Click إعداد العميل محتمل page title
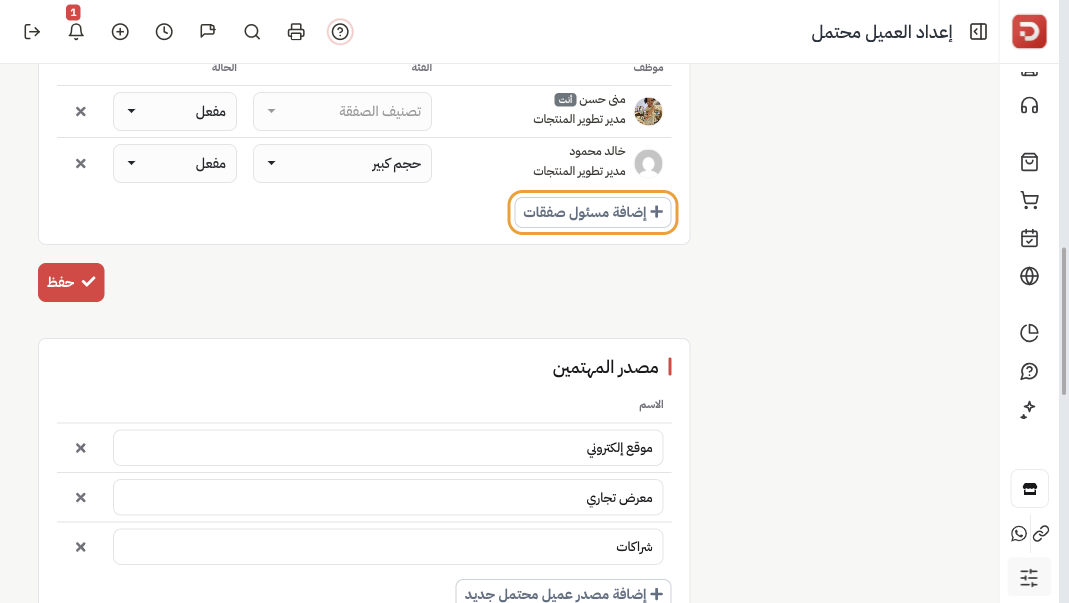The image size is (1069, 603). (x=882, y=32)
